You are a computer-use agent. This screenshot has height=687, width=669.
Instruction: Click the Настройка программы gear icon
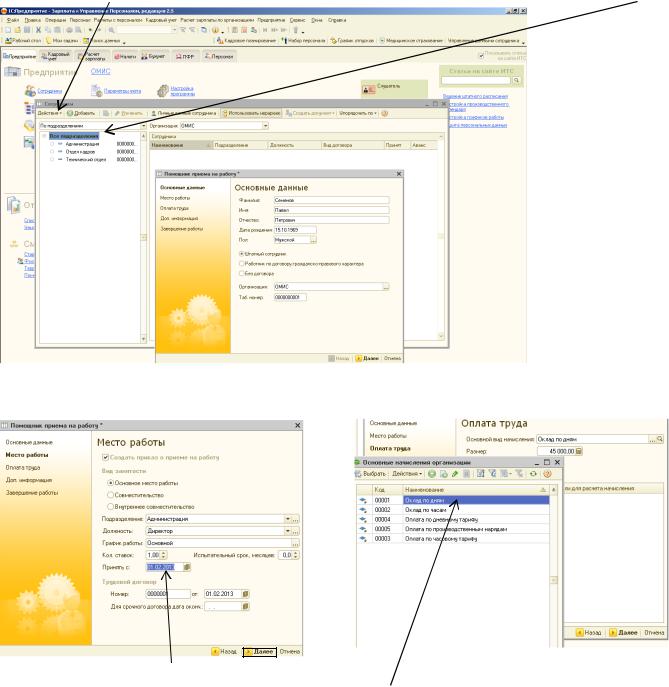pos(163,91)
